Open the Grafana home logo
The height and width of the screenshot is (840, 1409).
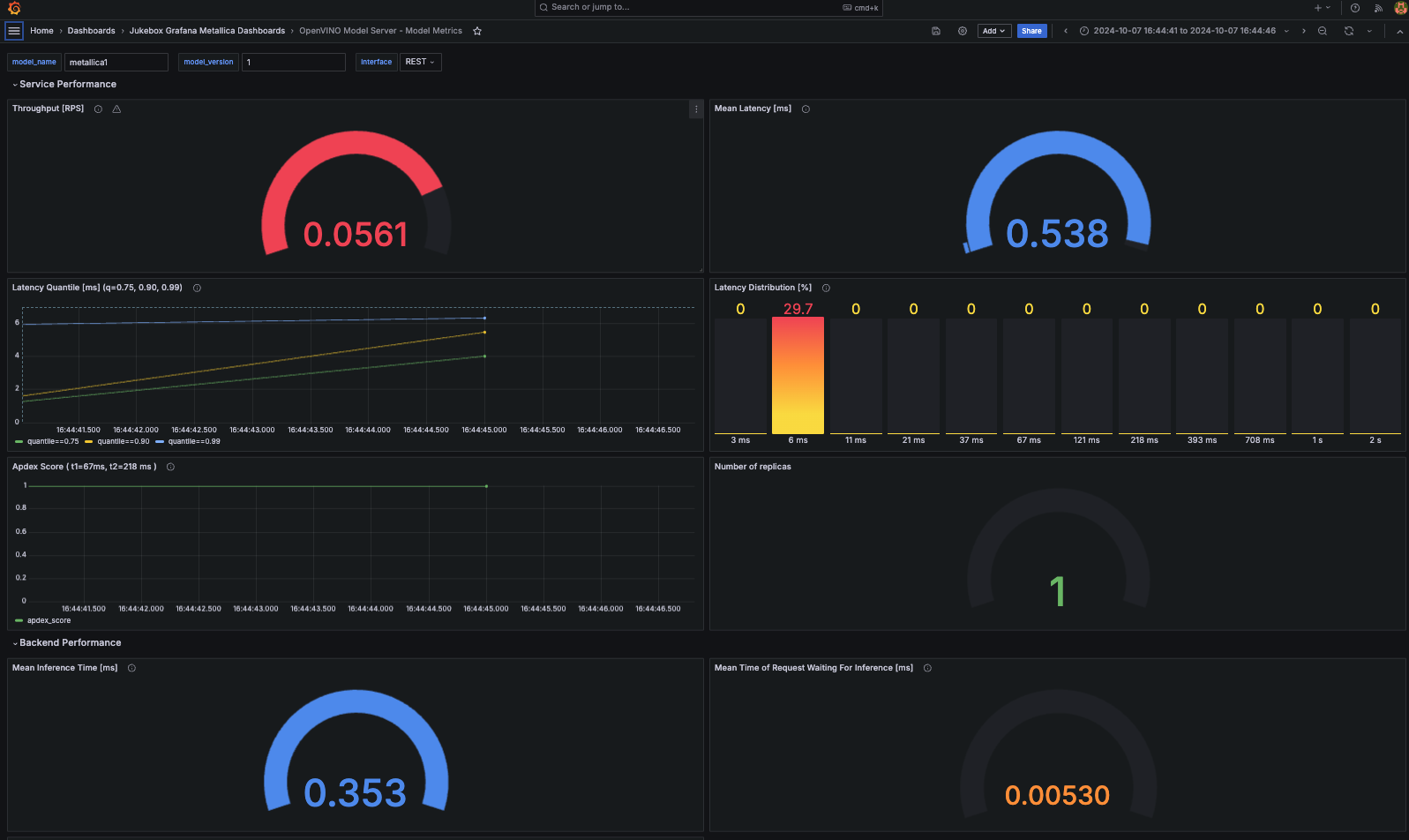coord(14,8)
